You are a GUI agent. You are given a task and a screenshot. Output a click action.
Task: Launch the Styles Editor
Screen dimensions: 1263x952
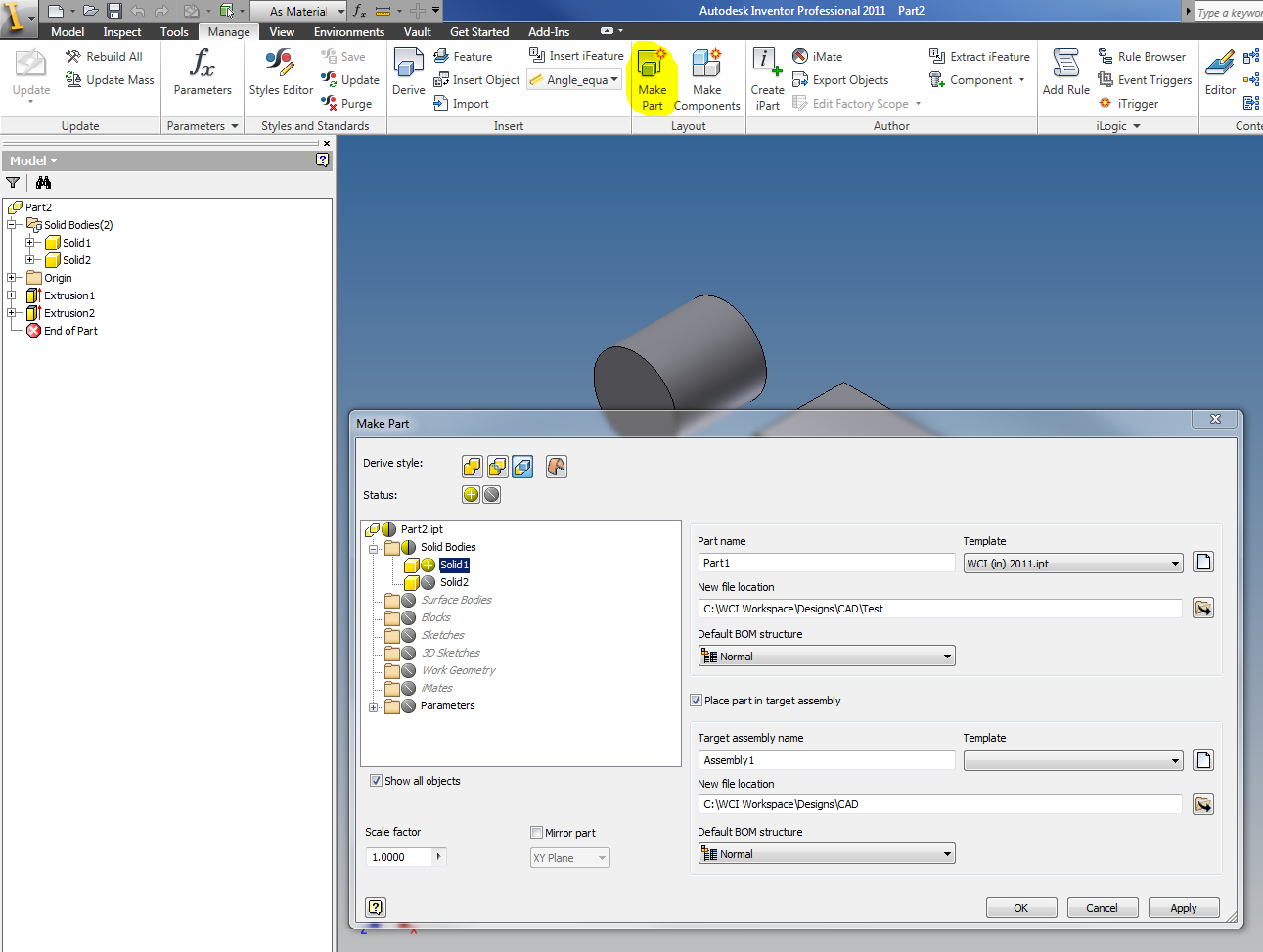(281, 72)
